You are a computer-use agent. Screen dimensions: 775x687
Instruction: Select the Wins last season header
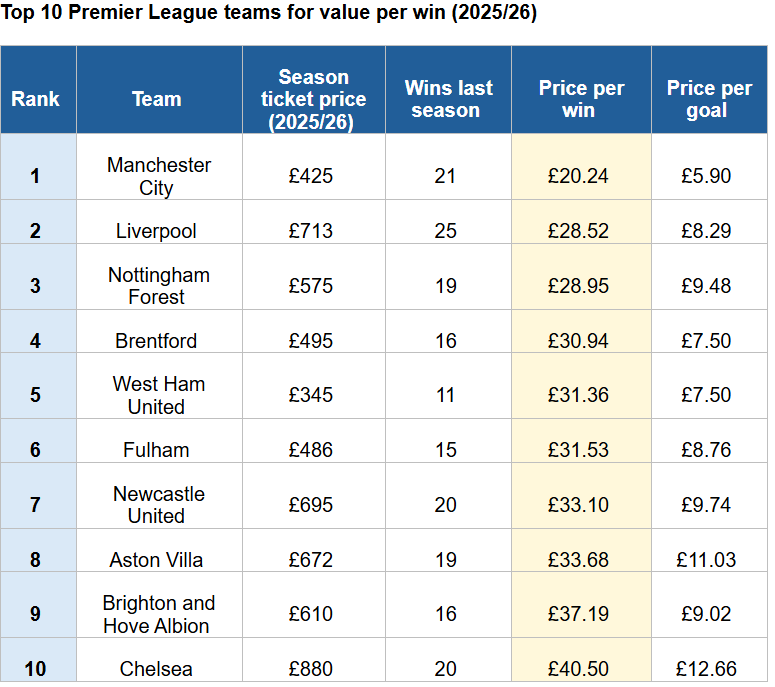pos(446,99)
